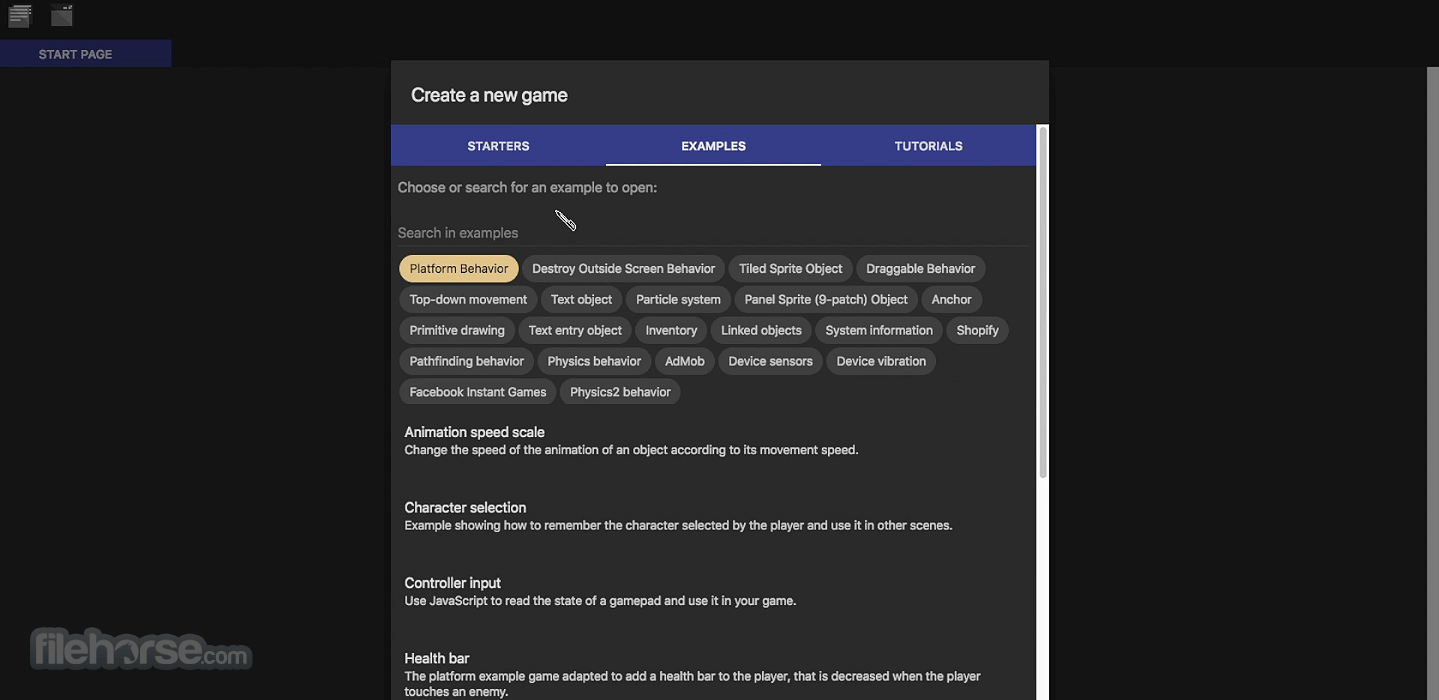Screen dimensions: 1439x700
Task: Select the Device vibration chip
Action: (881, 361)
